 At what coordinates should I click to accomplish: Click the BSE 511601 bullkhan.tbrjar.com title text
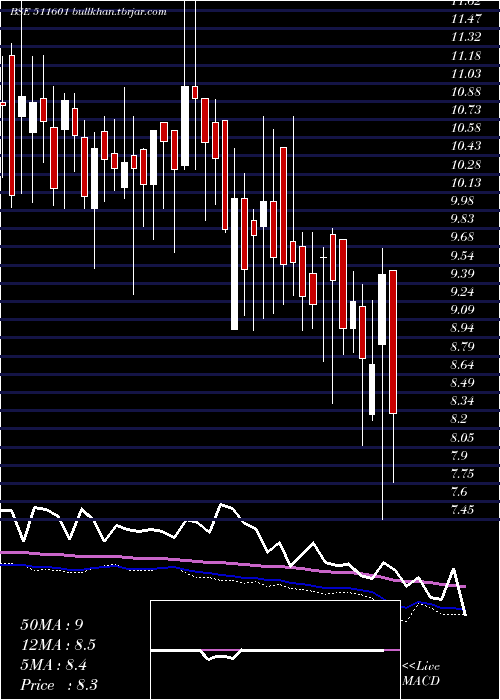click(x=88, y=12)
